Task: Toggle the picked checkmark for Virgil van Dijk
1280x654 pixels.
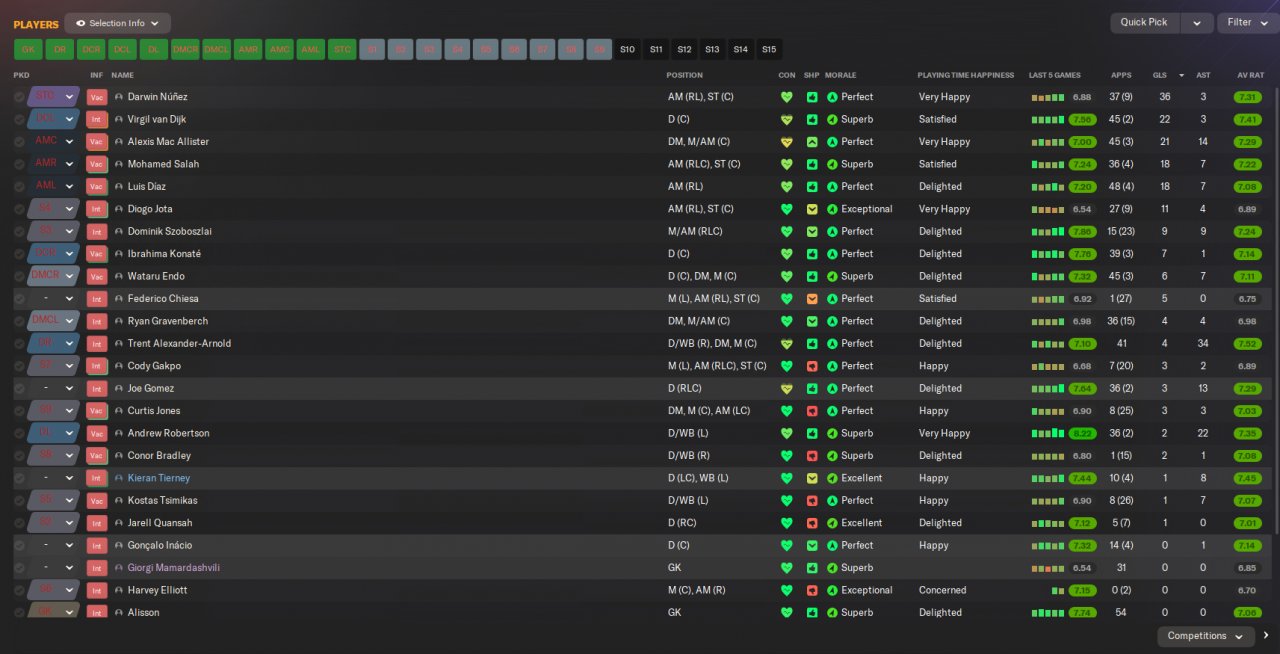Action: (x=19, y=119)
